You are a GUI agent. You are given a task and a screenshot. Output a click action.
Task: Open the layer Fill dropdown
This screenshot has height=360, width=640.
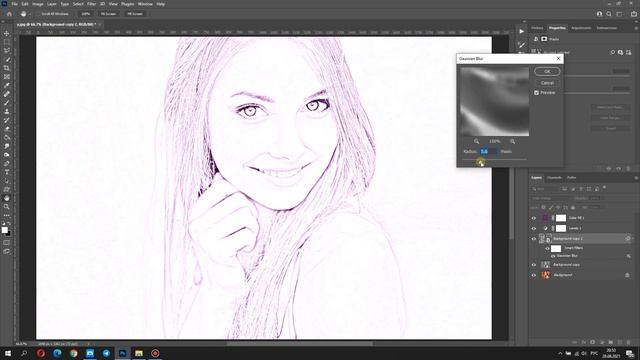[594, 207]
